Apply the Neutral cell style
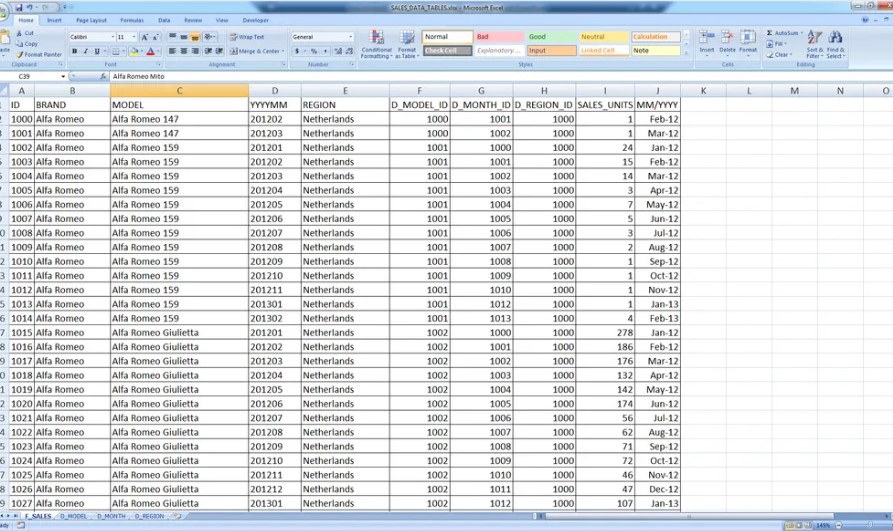This screenshot has height=531, width=893. (604, 36)
